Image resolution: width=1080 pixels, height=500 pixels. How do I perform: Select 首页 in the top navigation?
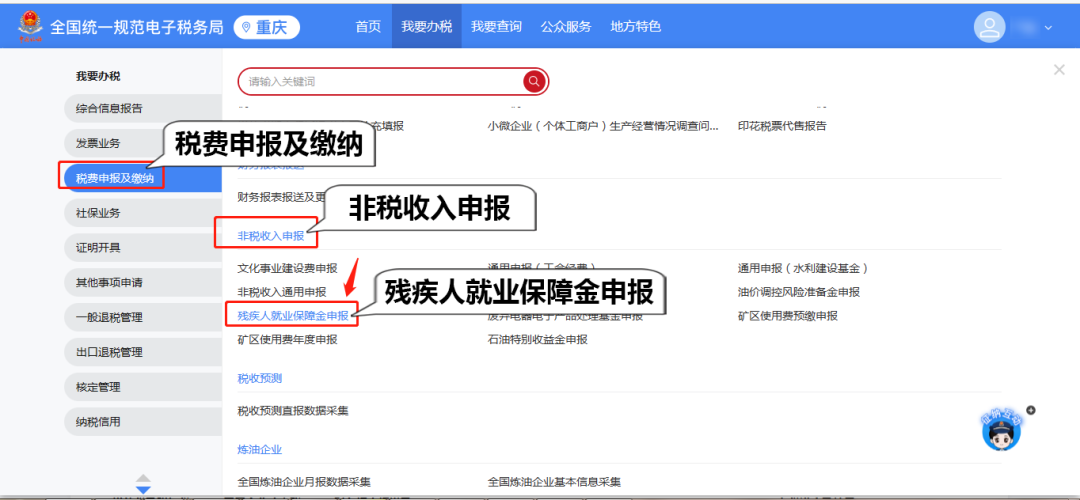(368, 27)
